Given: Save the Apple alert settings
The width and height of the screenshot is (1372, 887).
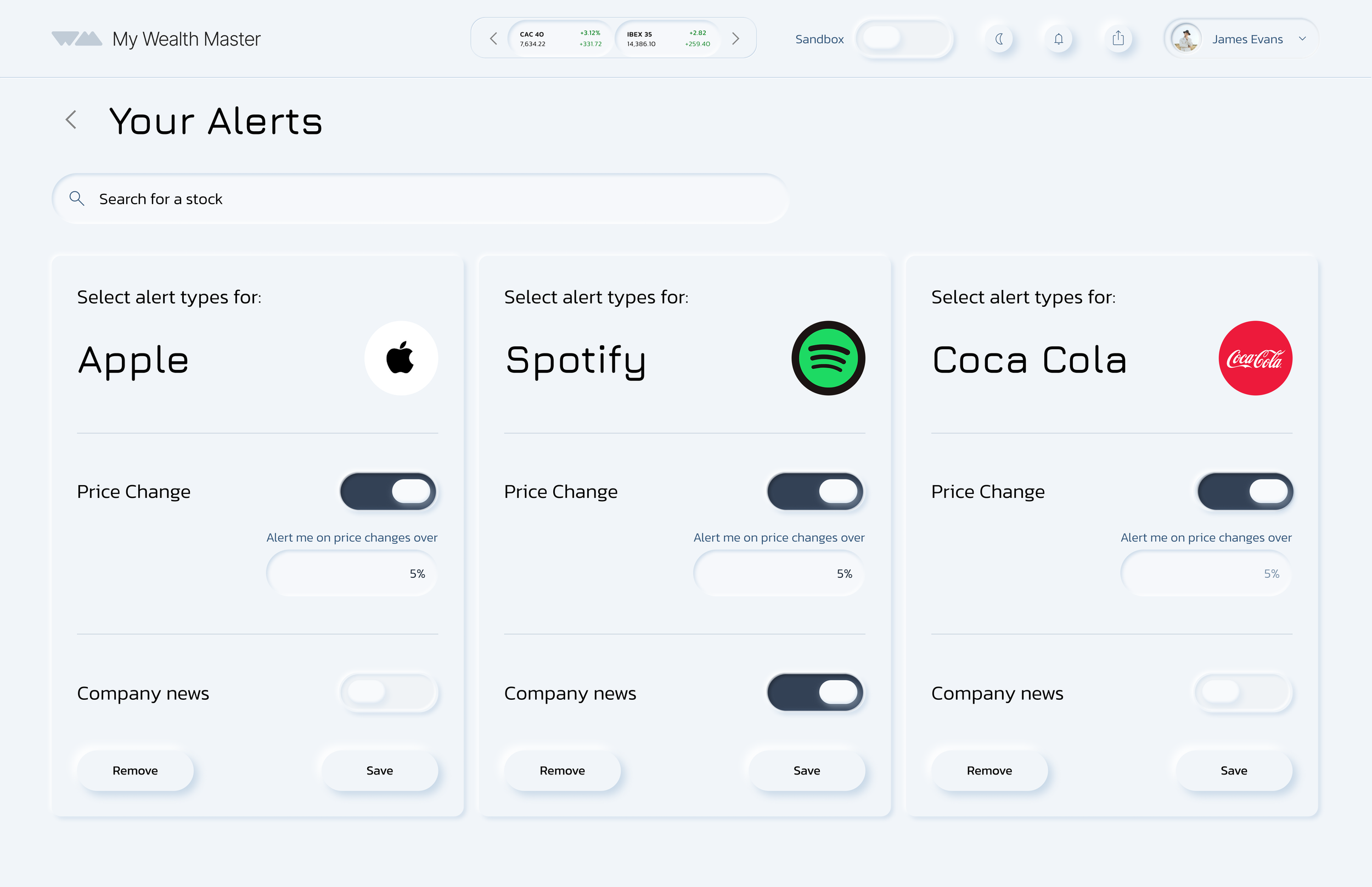Looking at the screenshot, I should tap(379, 771).
